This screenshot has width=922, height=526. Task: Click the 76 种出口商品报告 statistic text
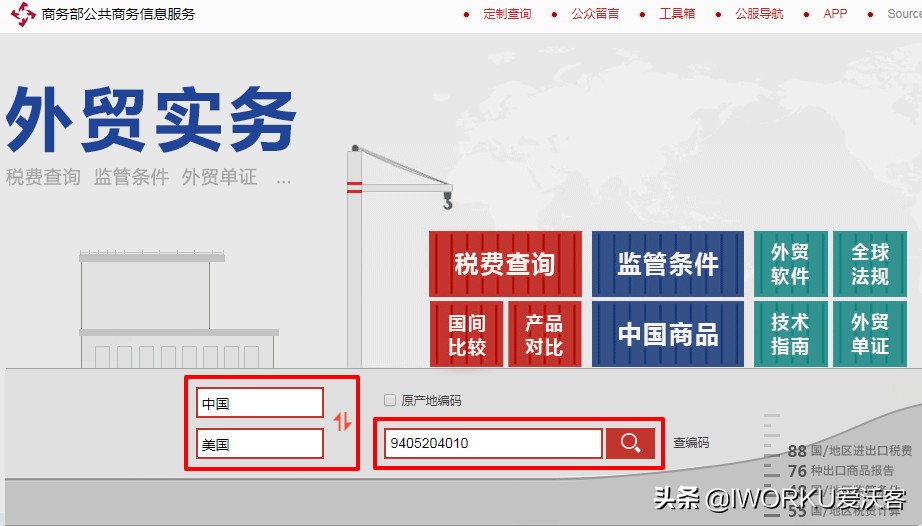(840, 471)
